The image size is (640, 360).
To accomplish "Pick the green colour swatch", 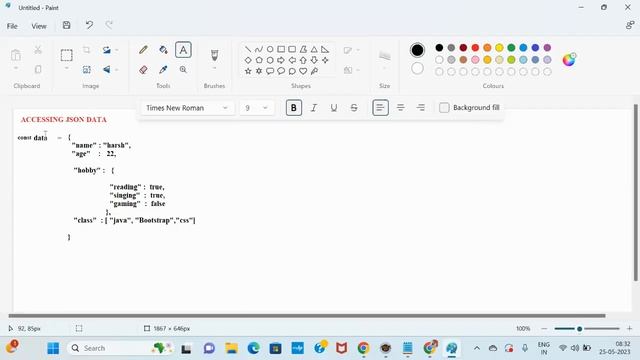I will pos(511,48).
